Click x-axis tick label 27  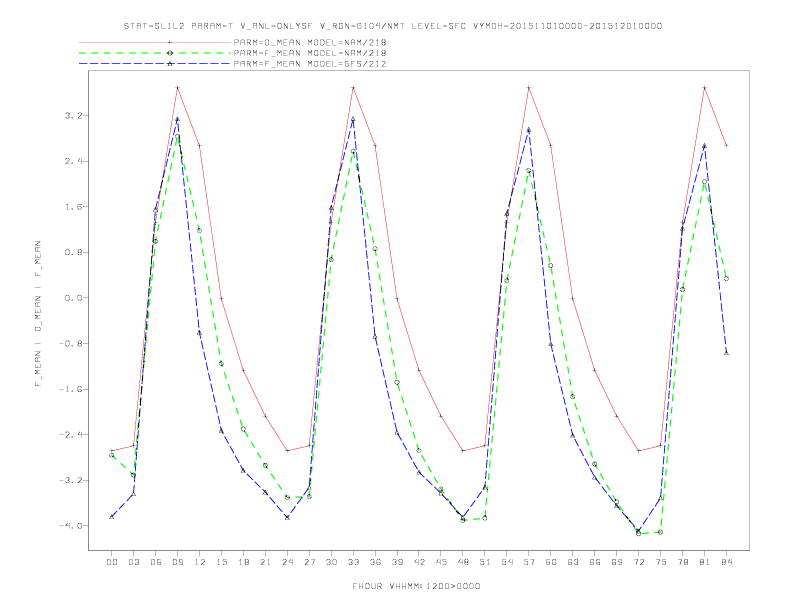pos(309,562)
